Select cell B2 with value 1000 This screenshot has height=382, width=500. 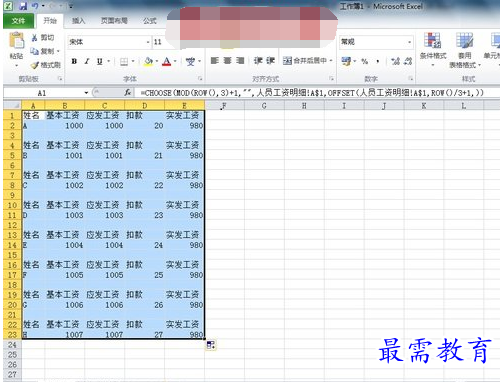coord(65,126)
